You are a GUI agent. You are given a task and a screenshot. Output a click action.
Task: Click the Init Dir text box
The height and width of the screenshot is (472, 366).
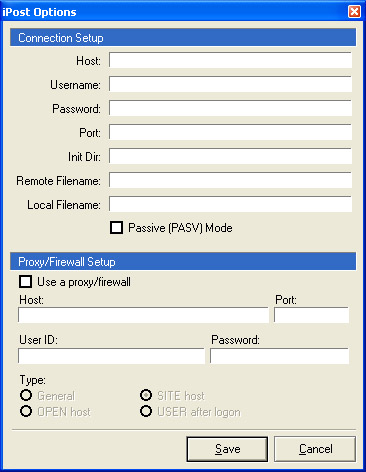point(230,156)
